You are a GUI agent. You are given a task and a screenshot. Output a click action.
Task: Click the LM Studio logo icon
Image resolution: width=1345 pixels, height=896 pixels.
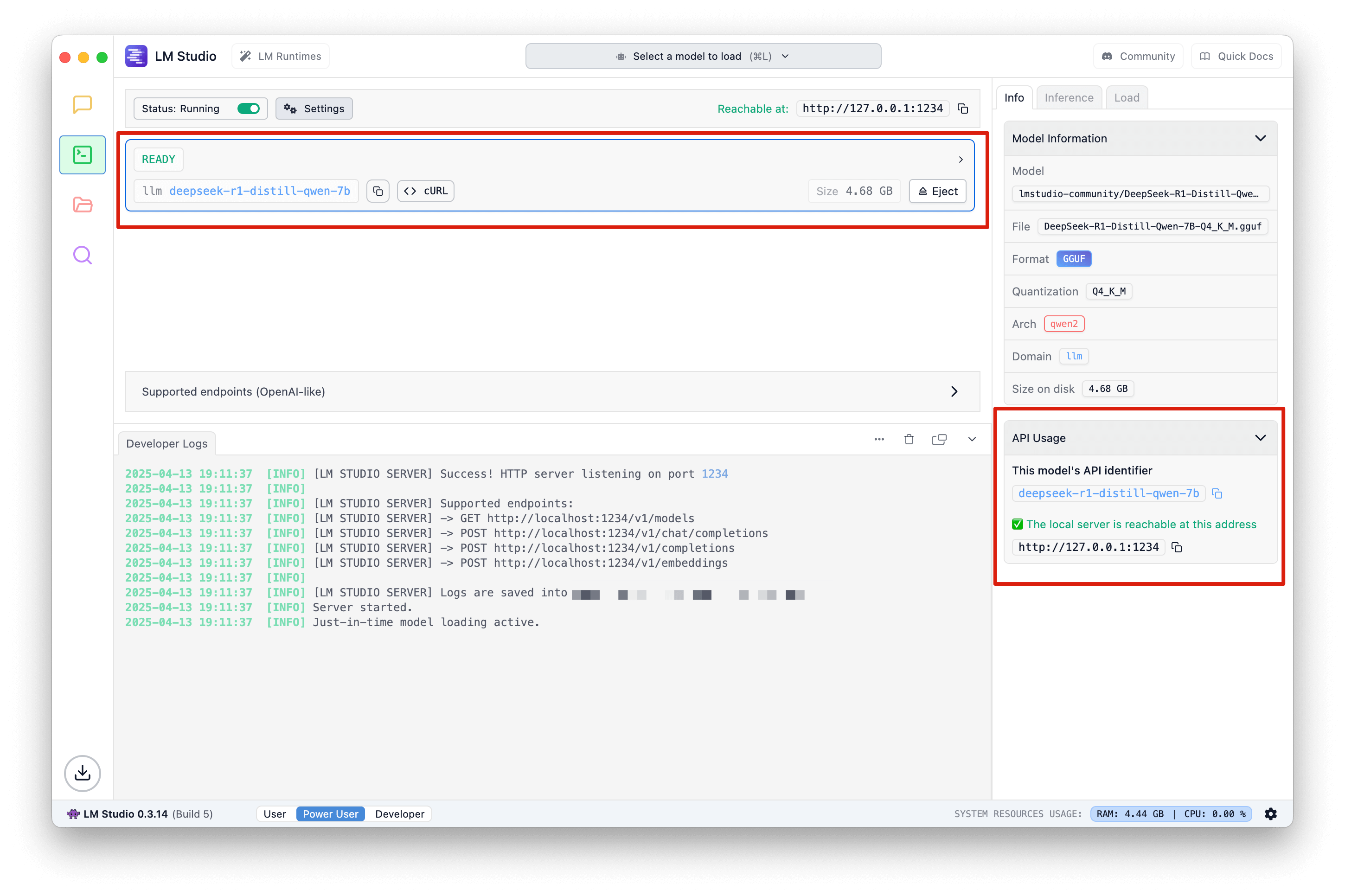click(136, 56)
